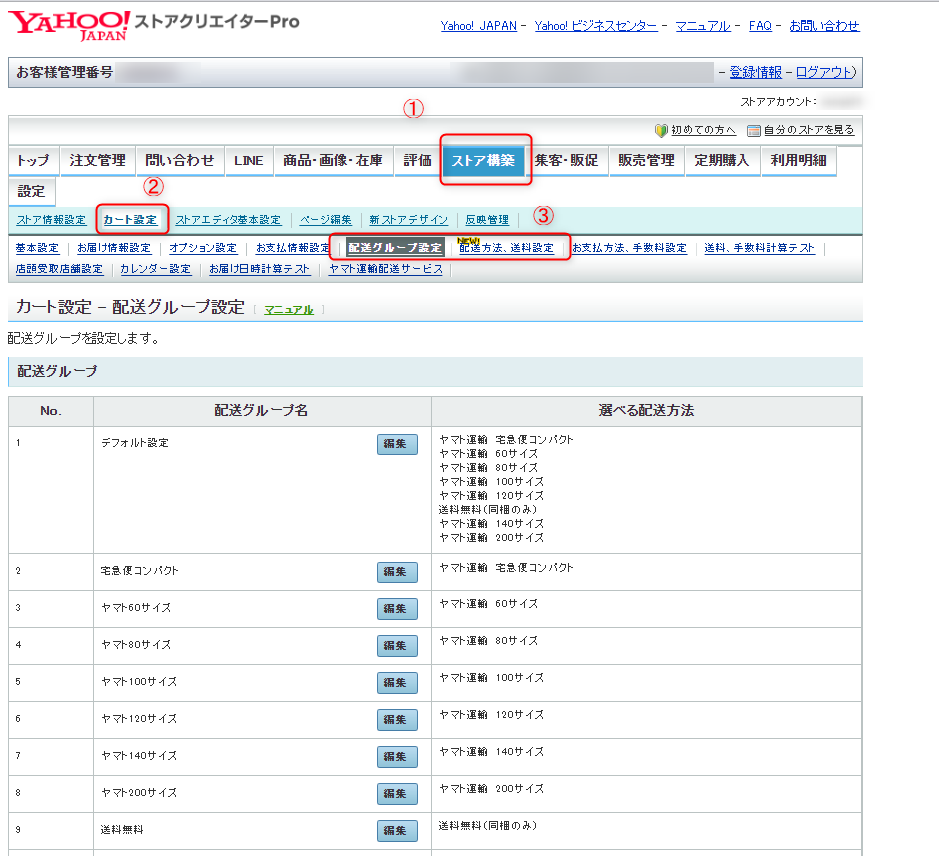Image resolution: width=939 pixels, height=856 pixels.
Task: Edit the 送料無料 delivery group
Action: pyautogui.click(x=397, y=831)
